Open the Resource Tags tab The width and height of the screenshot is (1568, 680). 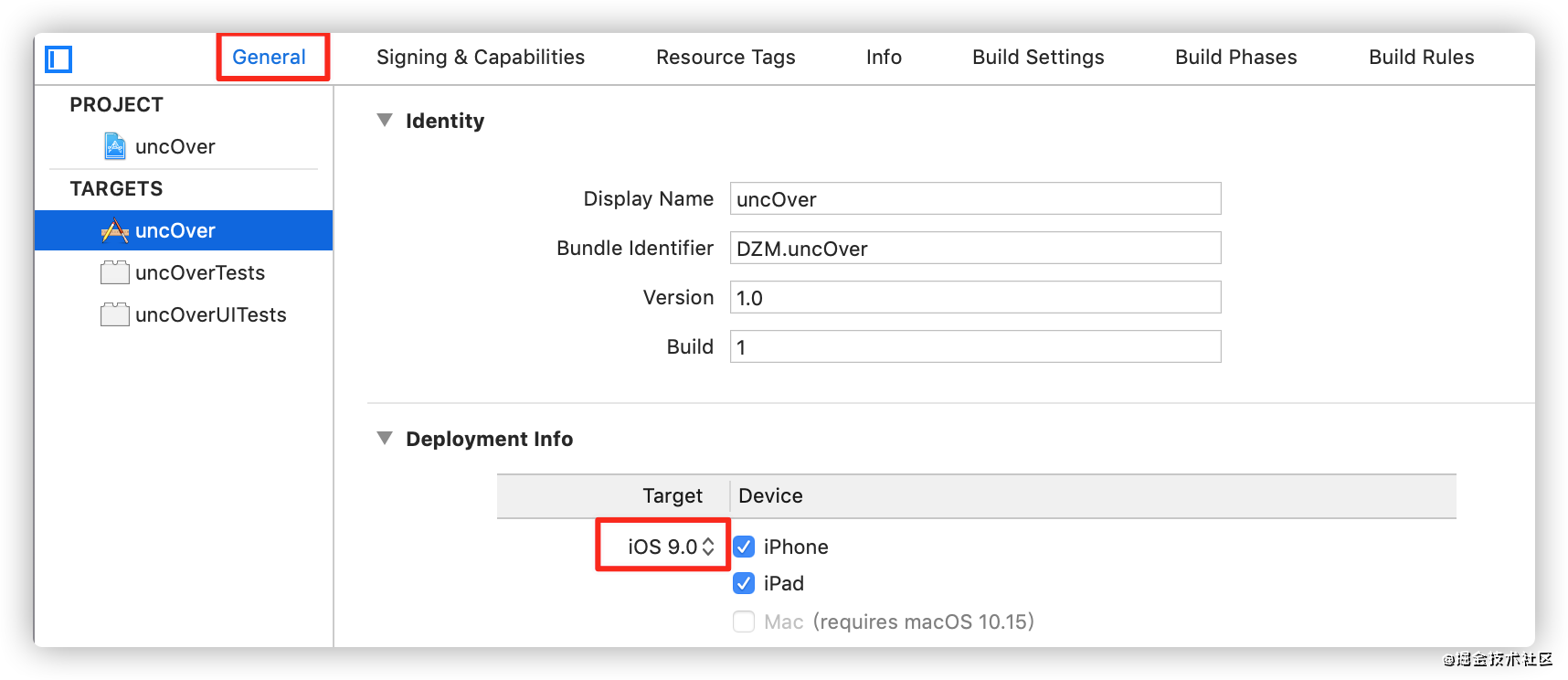pyautogui.click(x=726, y=57)
